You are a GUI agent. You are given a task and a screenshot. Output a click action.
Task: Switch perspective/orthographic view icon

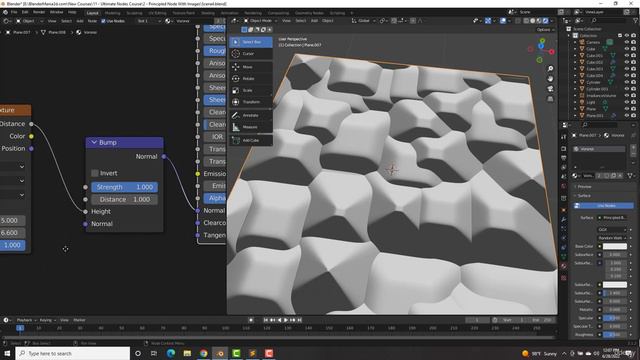550,99
